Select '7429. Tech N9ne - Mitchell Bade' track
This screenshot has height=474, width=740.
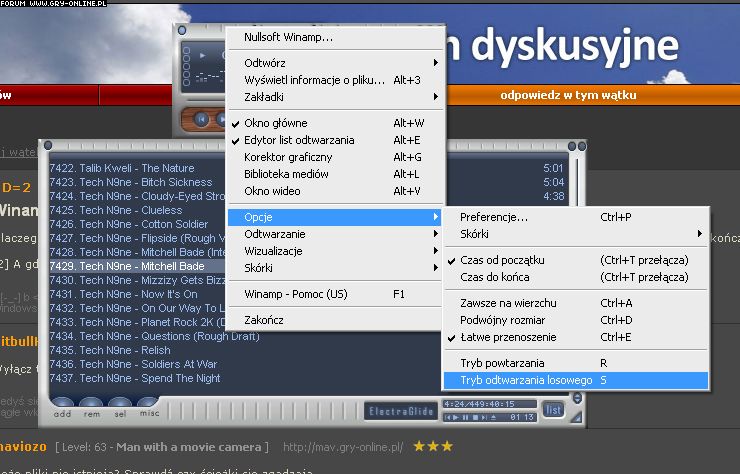coord(137,266)
